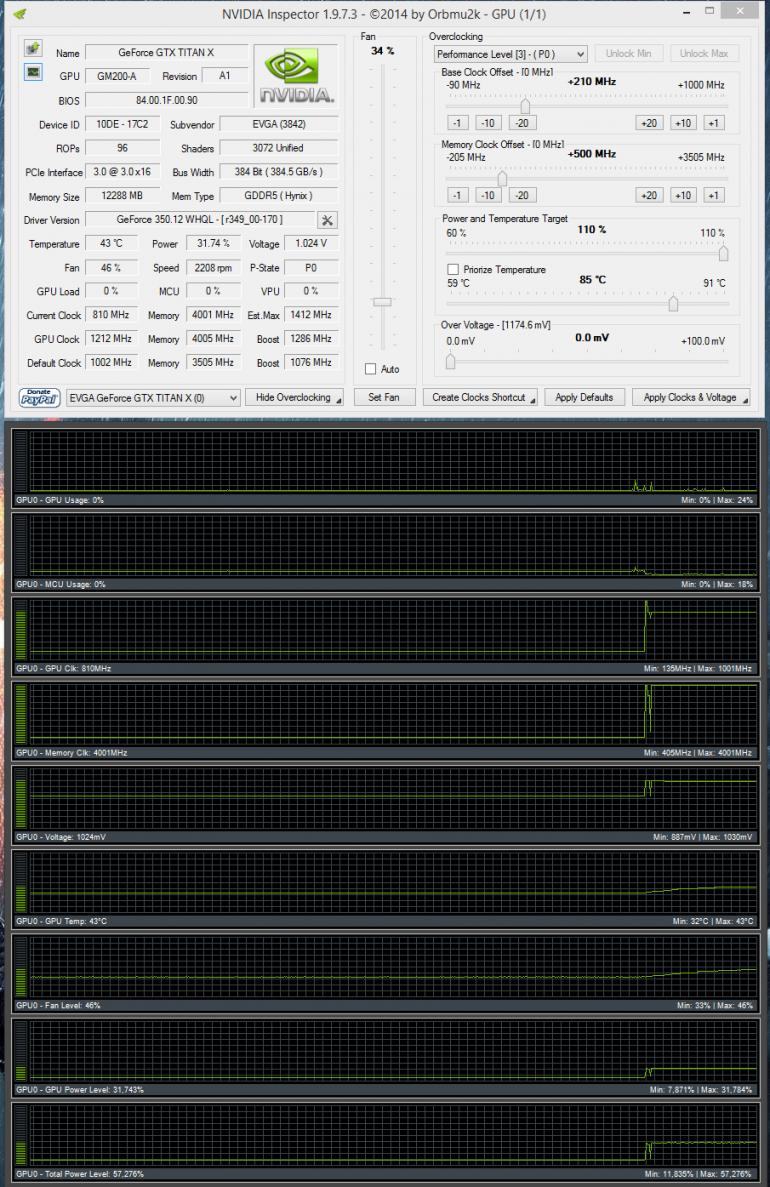Click the Temperature Target slider handle
This screenshot has height=1187, width=770.
(x=673, y=303)
